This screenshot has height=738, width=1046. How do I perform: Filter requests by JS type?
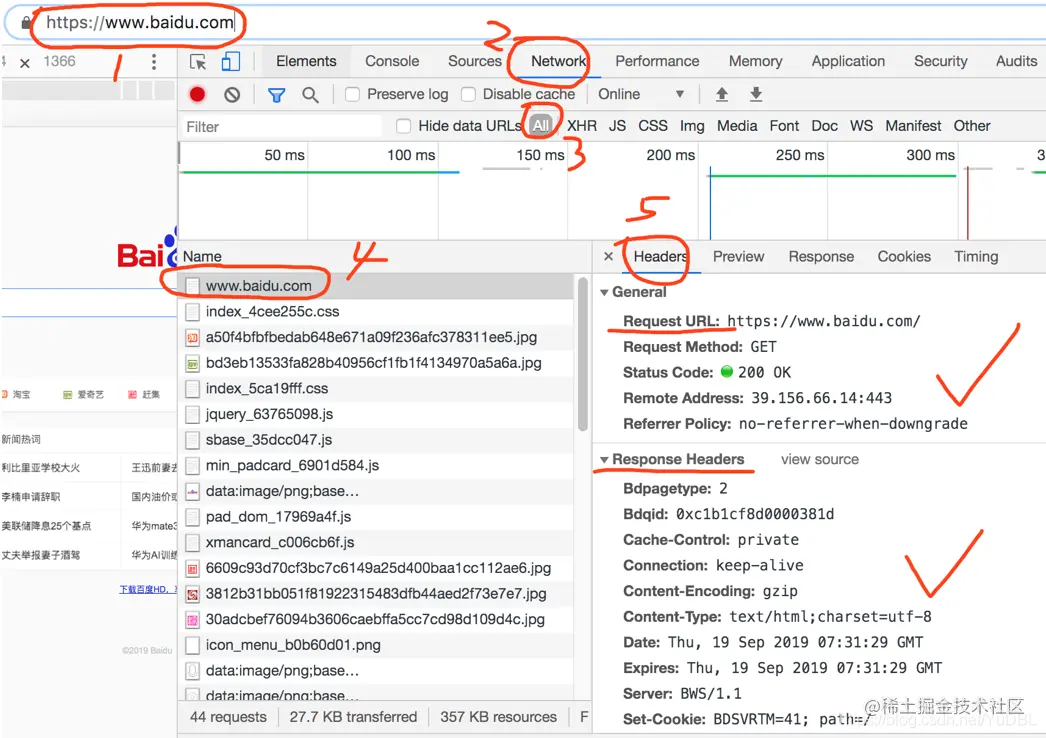[617, 125]
